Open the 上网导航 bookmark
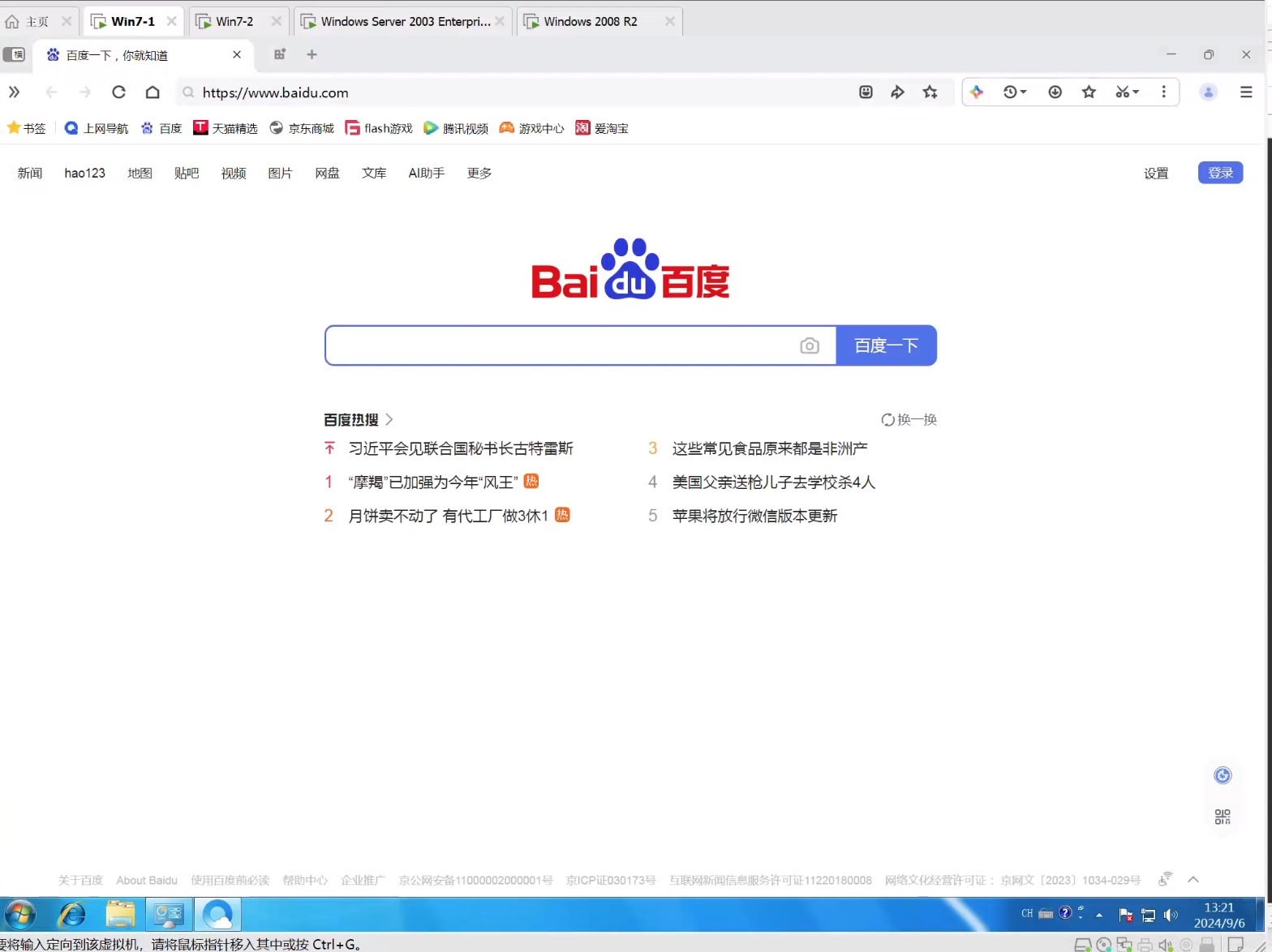The width and height of the screenshot is (1272, 952). [x=97, y=128]
